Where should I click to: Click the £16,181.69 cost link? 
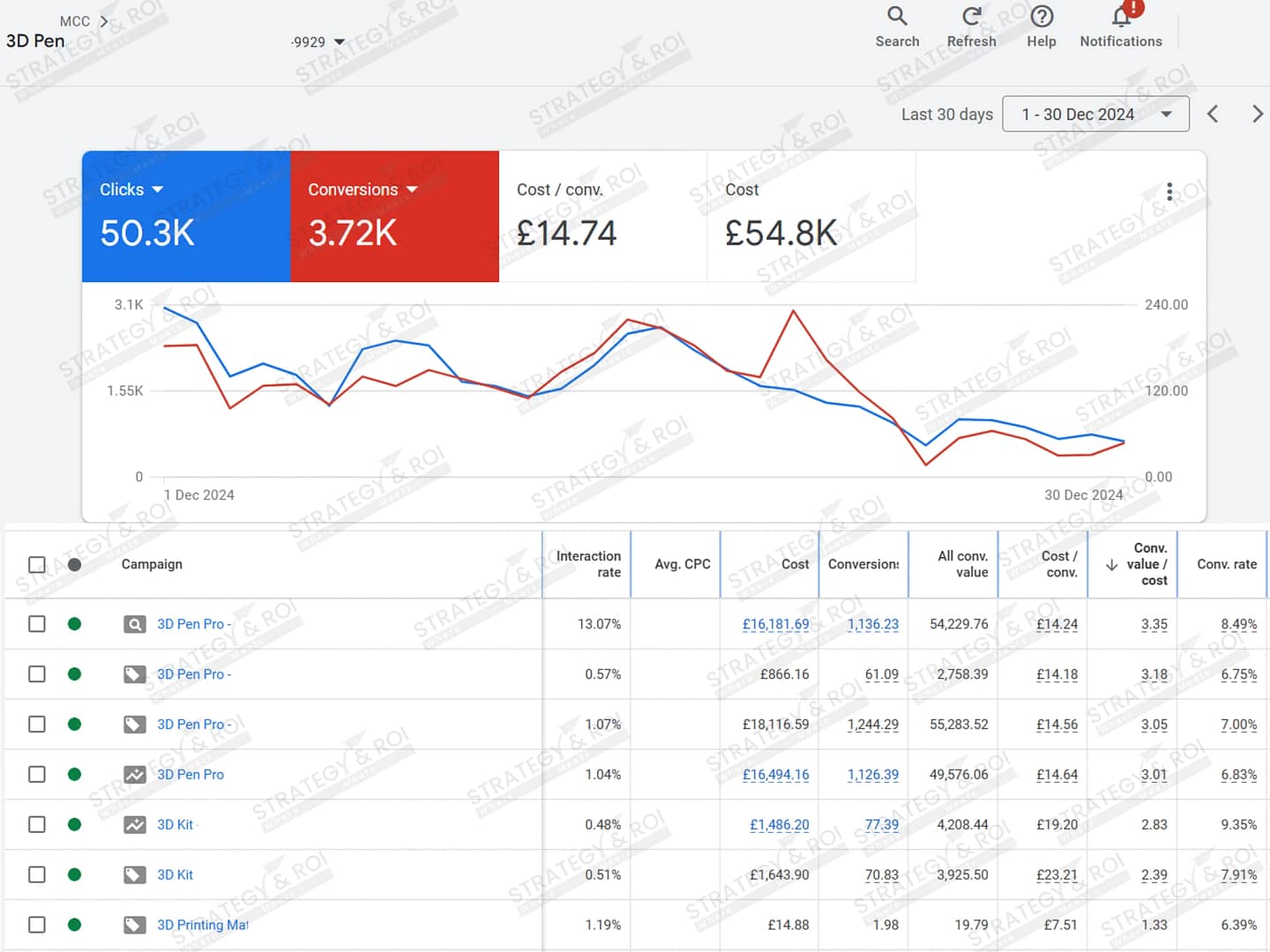tap(775, 624)
